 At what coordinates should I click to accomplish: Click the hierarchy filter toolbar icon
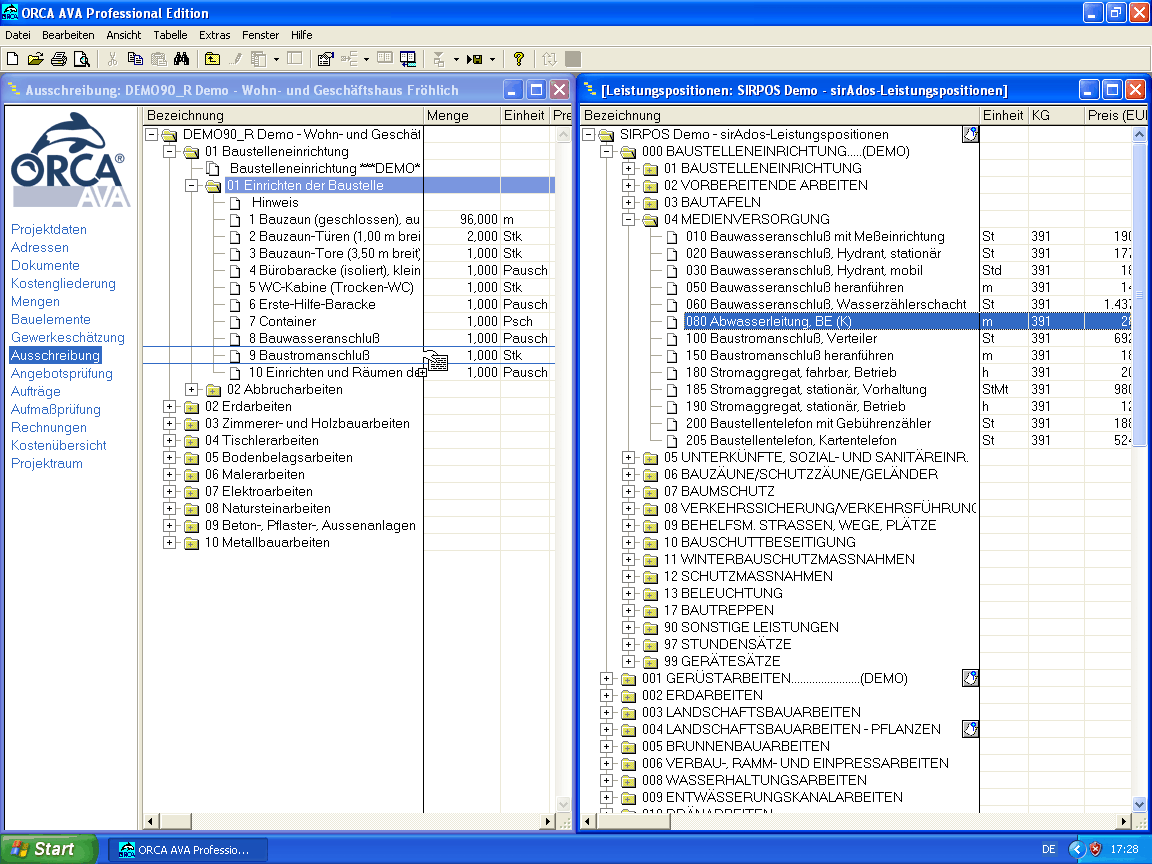(439, 59)
